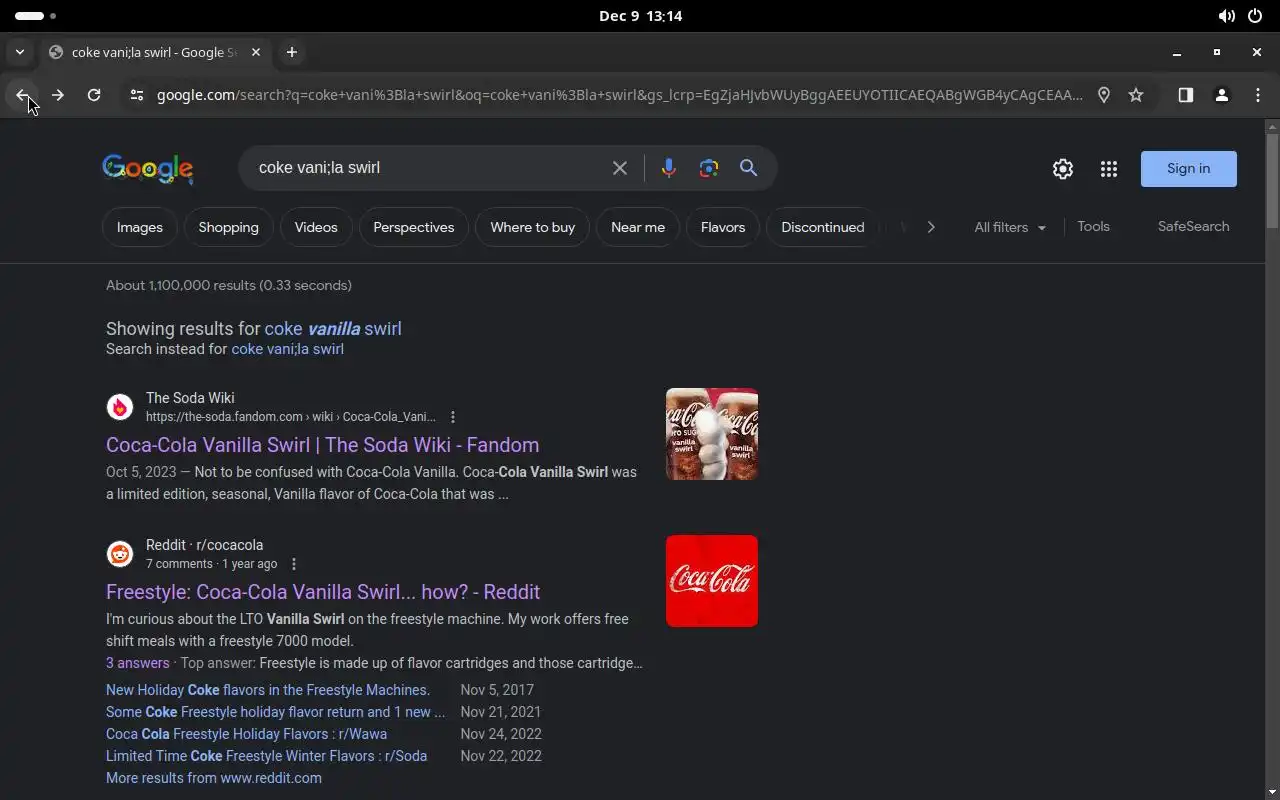This screenshot has height=800, width=1280.
Task: Reload the page with refresh icon
Action: (94, 95)
